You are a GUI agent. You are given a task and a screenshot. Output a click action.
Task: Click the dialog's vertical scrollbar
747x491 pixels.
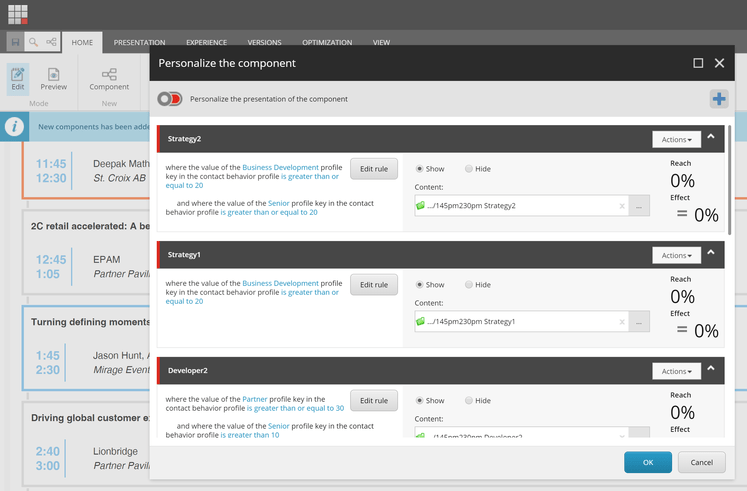(x=729, y=180)
